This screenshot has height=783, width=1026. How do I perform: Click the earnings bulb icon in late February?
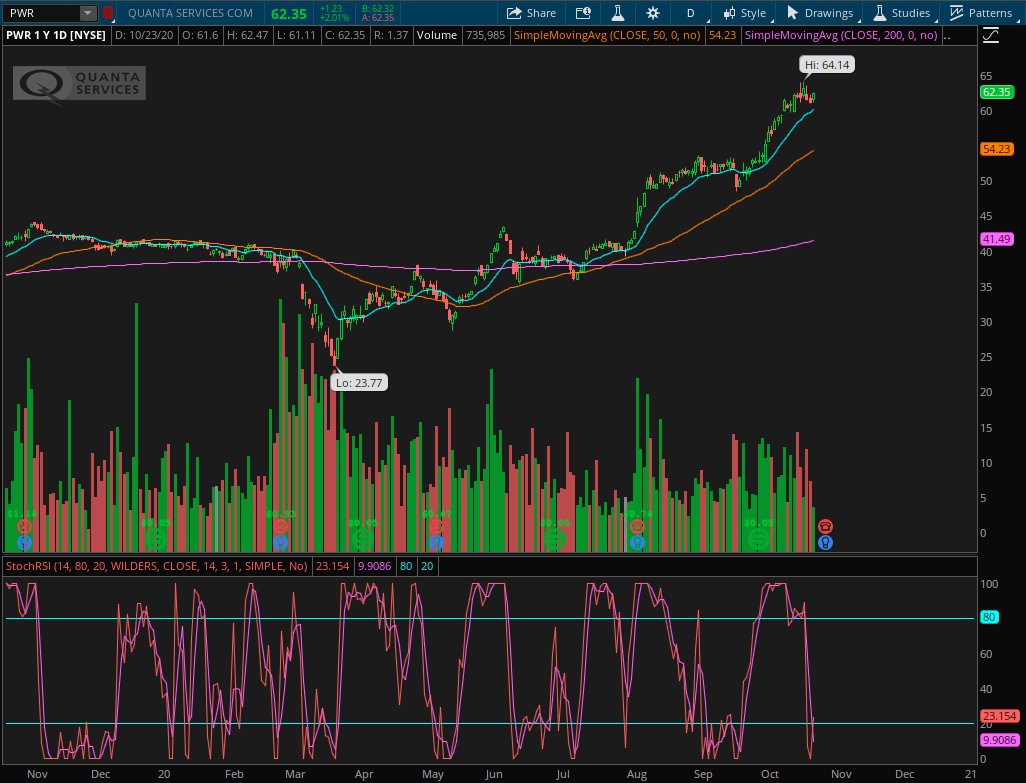coord(280,542)
